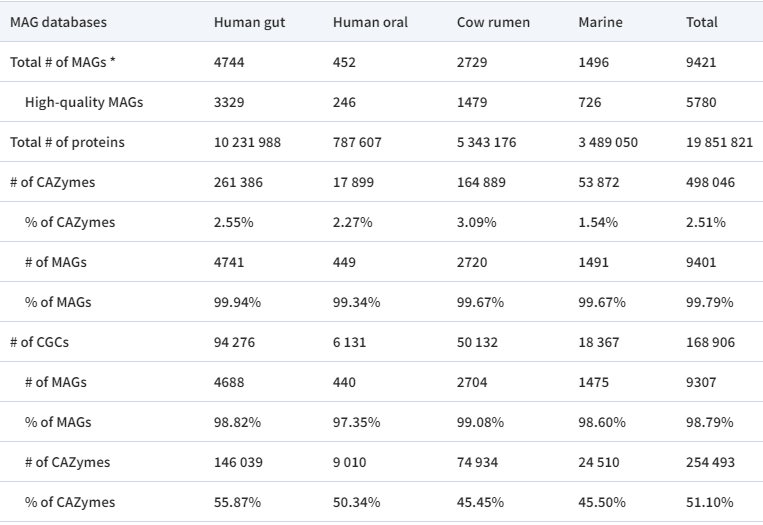Select the cell showing 498 046
Screen dimensions: 763x525
point(710,182)
